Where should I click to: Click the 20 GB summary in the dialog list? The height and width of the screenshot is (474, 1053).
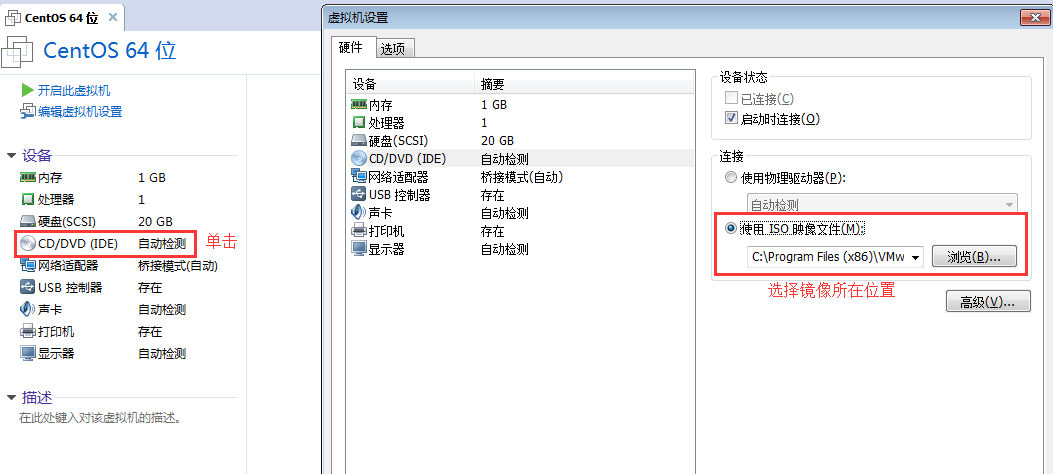click(498, 141)
